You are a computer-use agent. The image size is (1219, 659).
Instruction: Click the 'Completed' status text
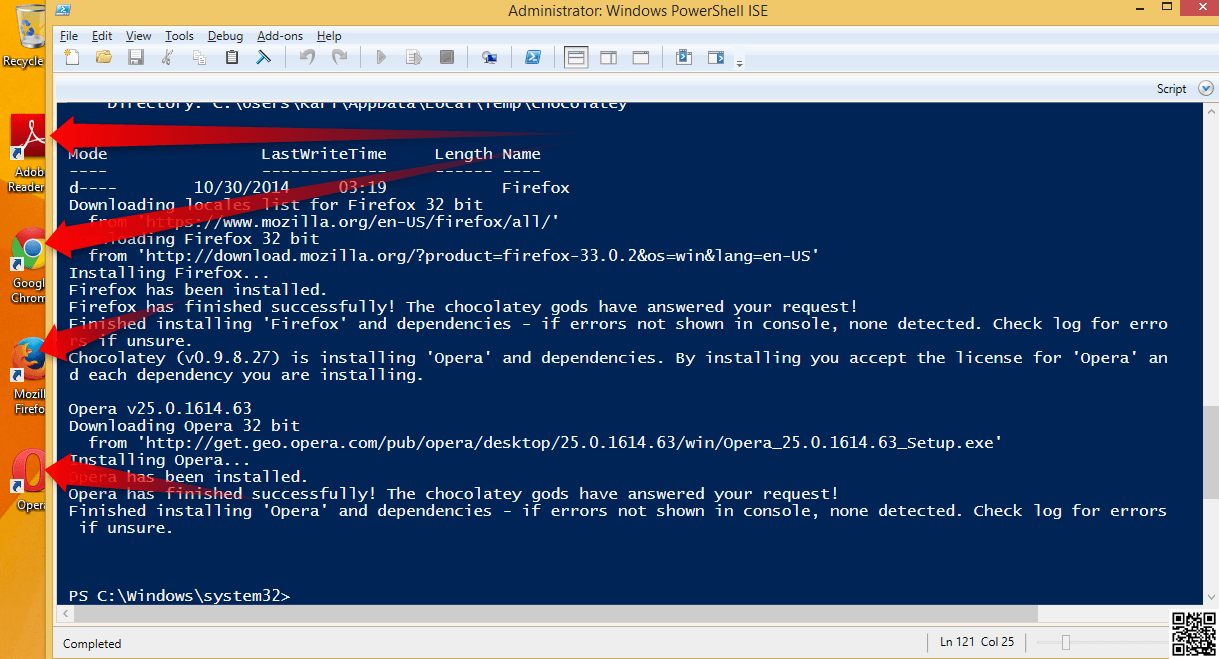[92, 644]
